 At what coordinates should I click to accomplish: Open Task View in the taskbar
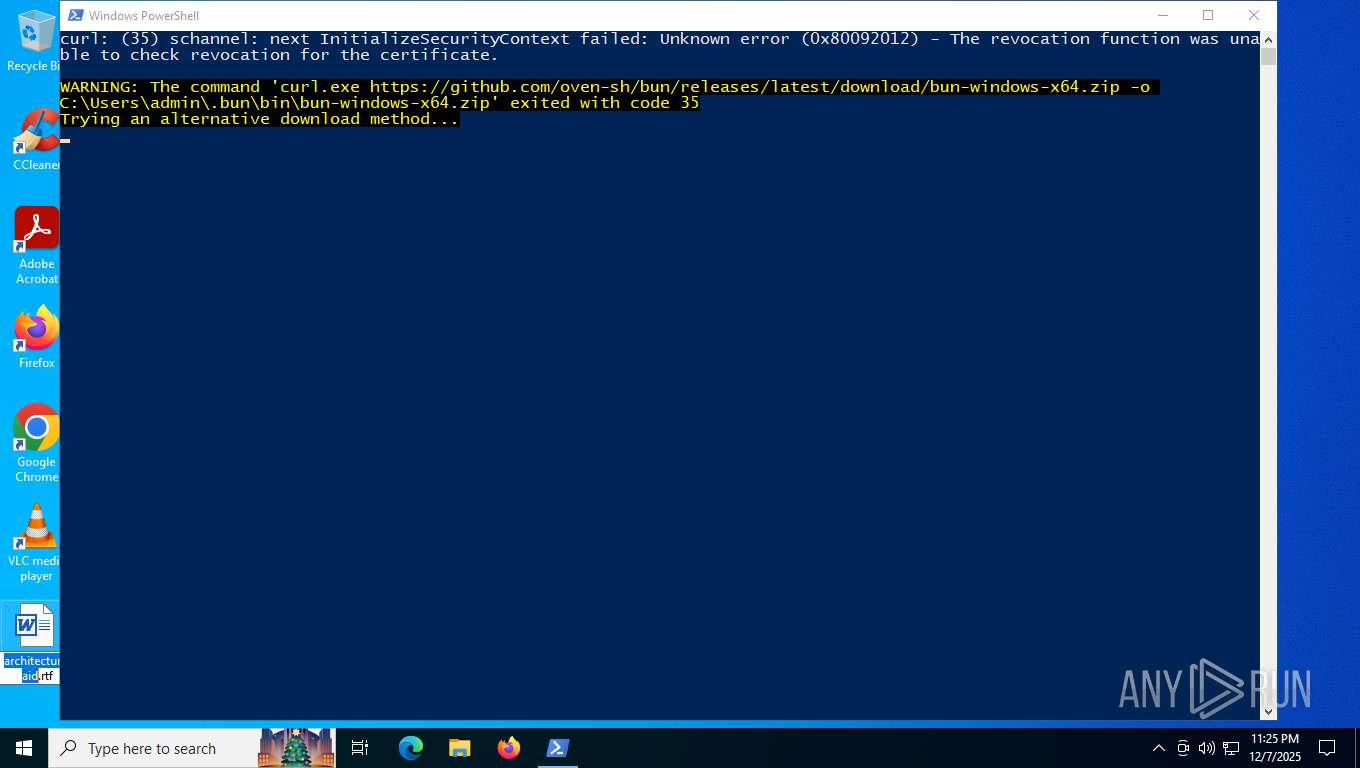(x=360, y=748)
